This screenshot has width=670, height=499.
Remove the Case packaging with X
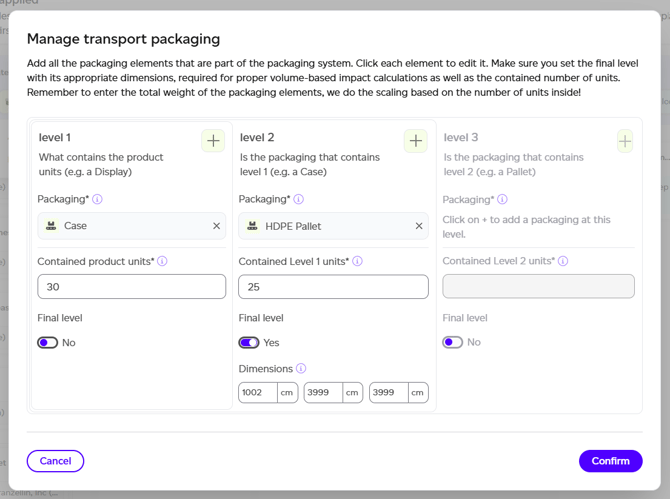pos(216,226)
